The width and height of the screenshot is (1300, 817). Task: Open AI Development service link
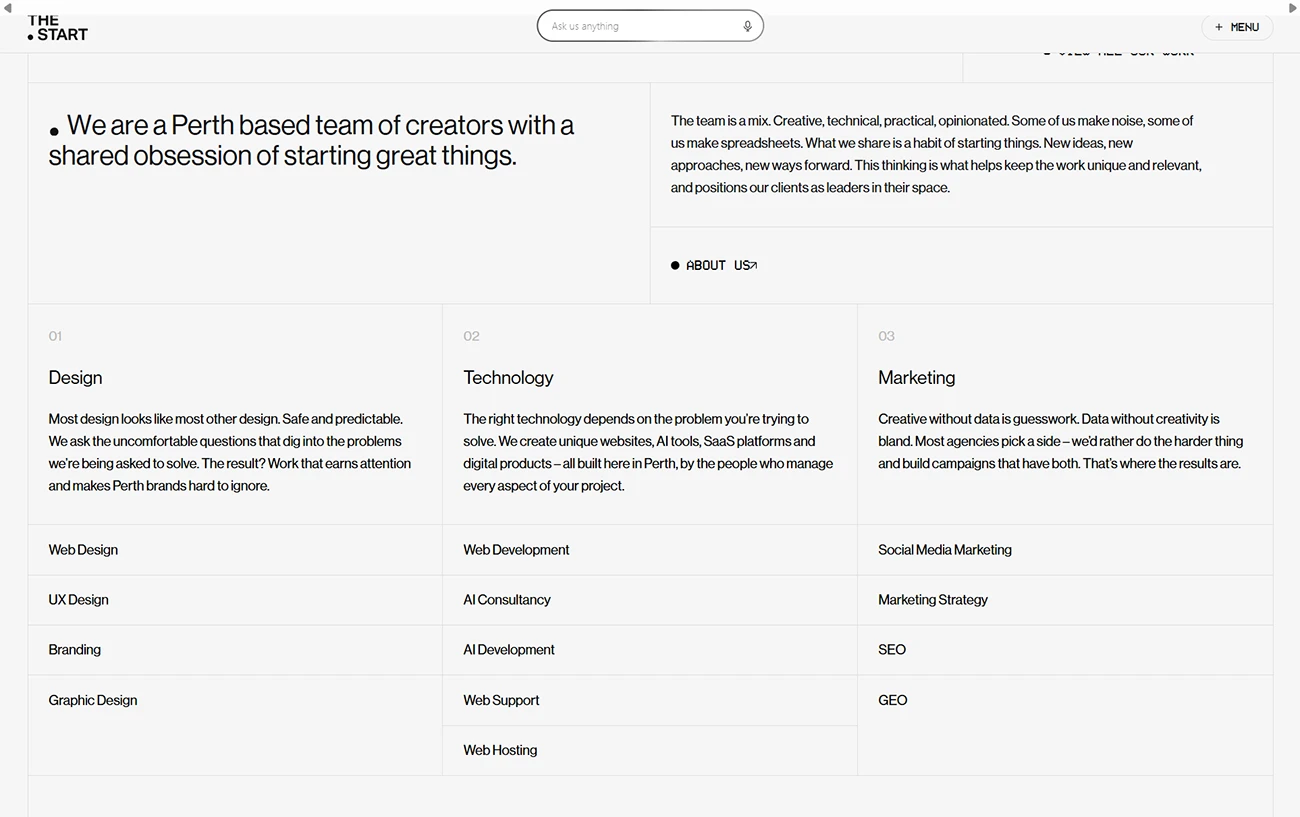(x=509, y=650)
